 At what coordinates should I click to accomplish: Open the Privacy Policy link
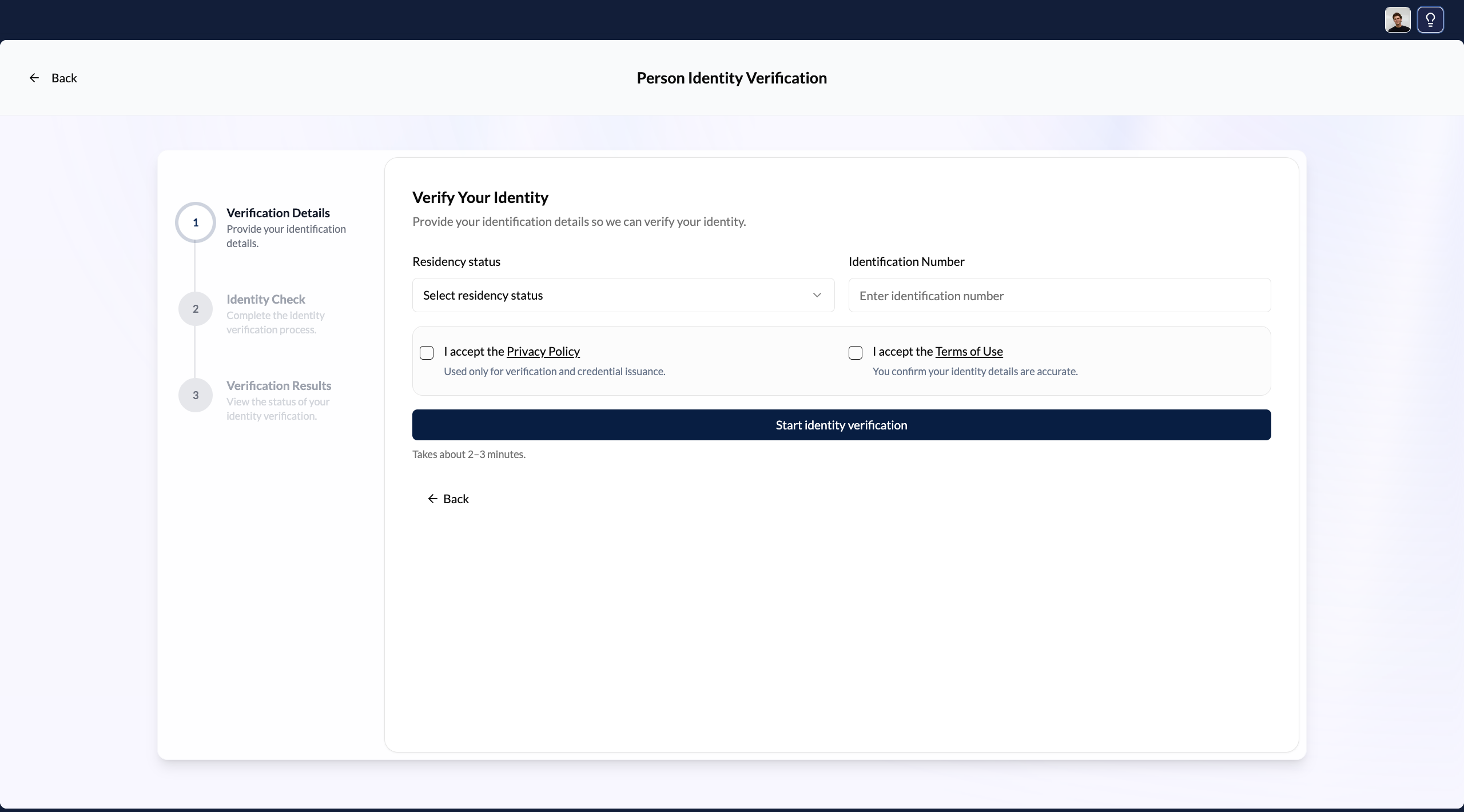coord(543,351)
